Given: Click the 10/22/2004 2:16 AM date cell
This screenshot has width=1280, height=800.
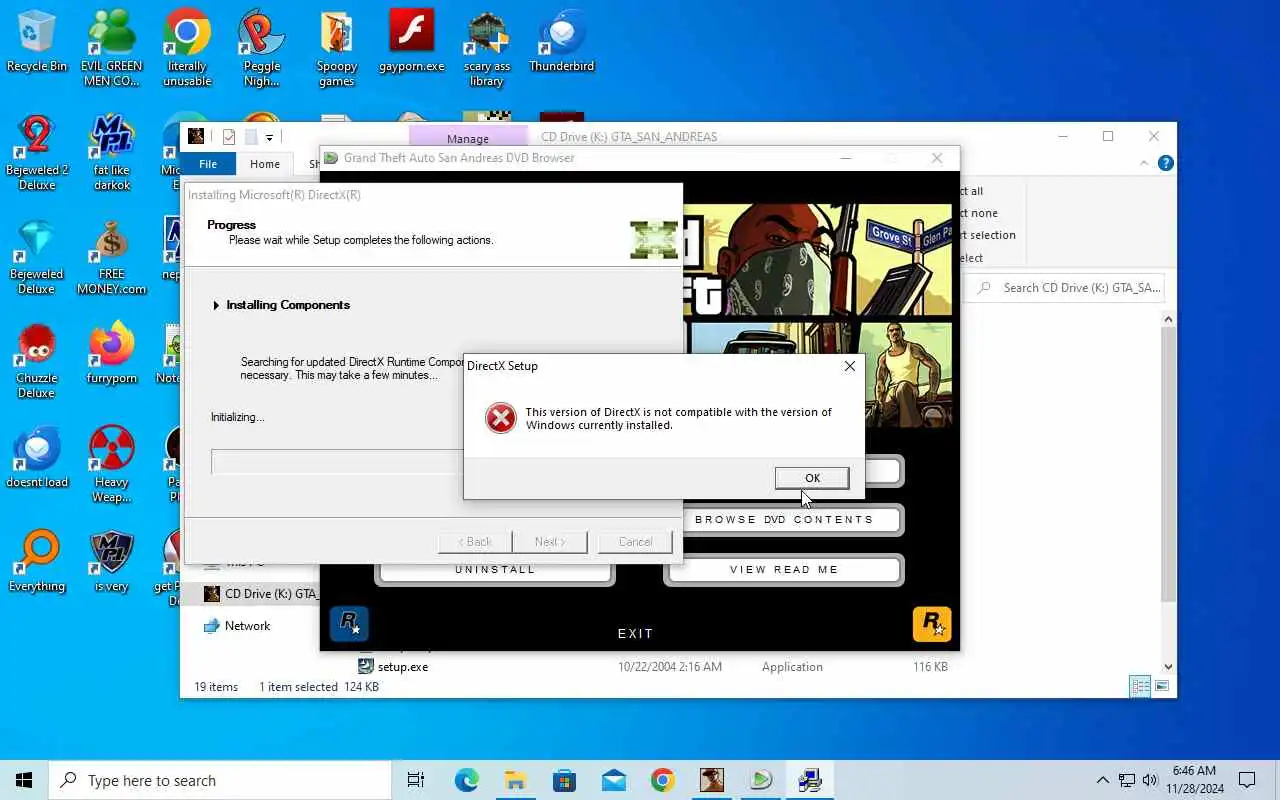Looking at the screenshot, I should [x=670, y=667].
